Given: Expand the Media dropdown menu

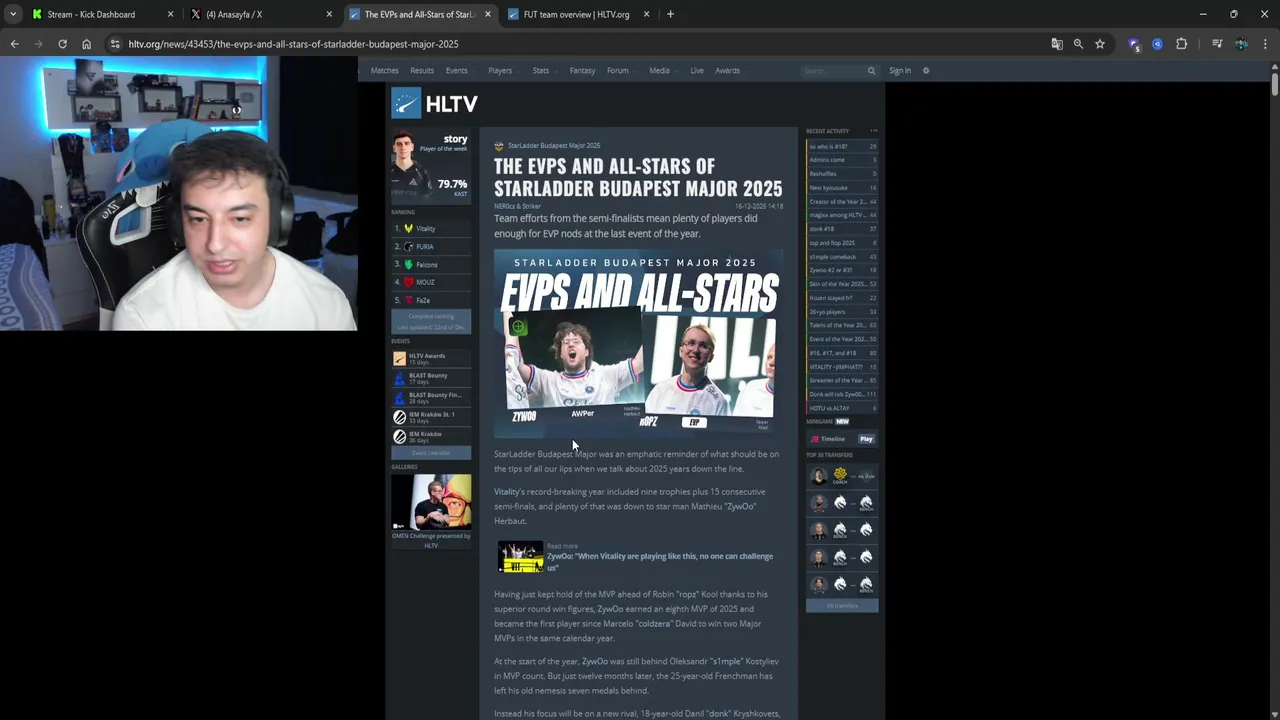Looking at the screenshot, I should point(663,71).
